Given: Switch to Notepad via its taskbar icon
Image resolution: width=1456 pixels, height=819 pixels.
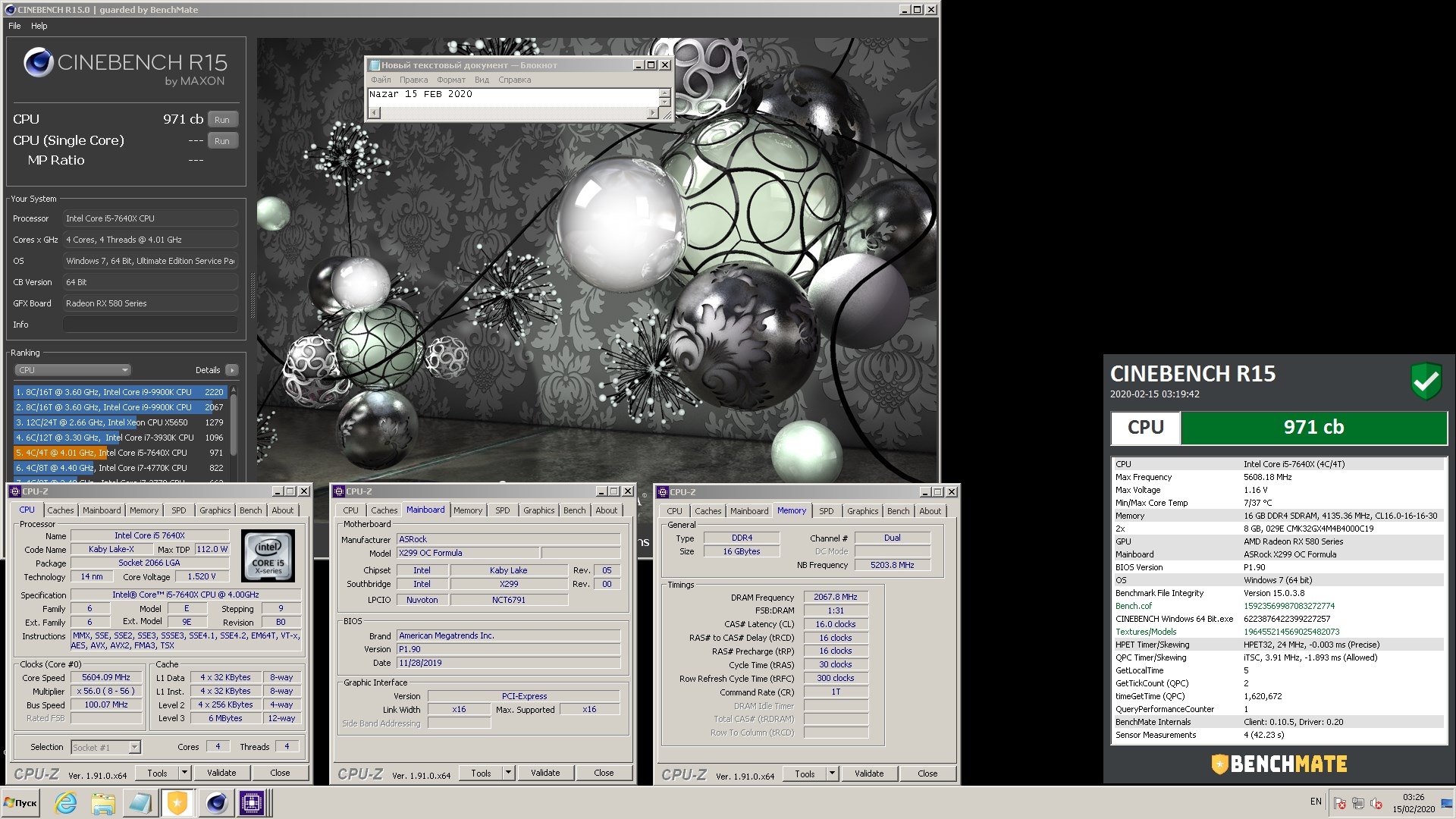Looking at the screenshot, I should coord(140,802).
